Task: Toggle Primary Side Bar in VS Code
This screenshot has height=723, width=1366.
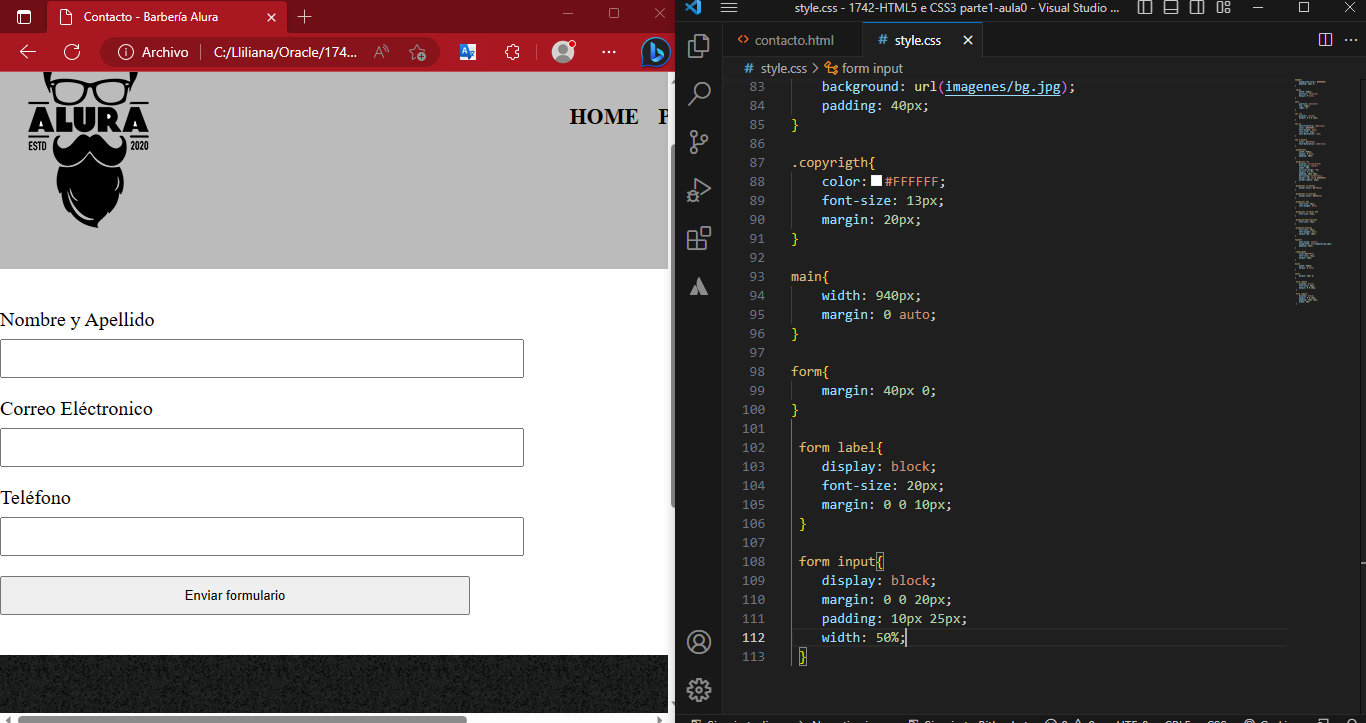Action: 1145,8
